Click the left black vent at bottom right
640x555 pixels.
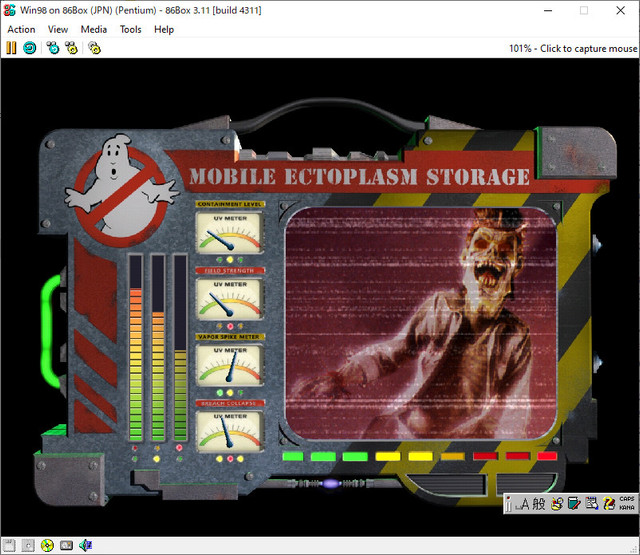click(447, 484)
